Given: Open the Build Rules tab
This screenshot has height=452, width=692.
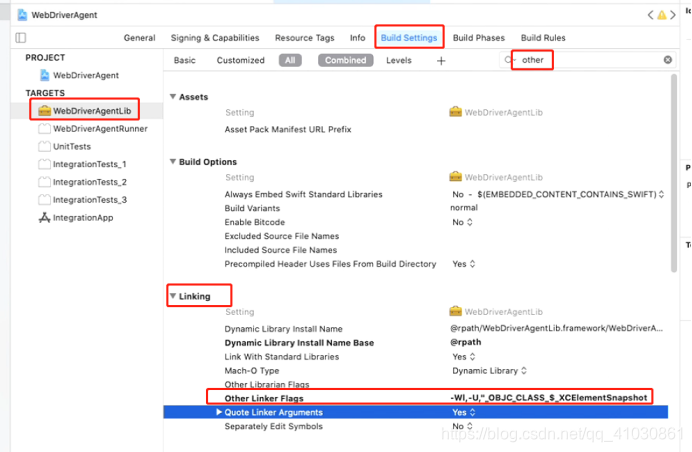Looking at the screenshot, I should [x=543, y=38].
